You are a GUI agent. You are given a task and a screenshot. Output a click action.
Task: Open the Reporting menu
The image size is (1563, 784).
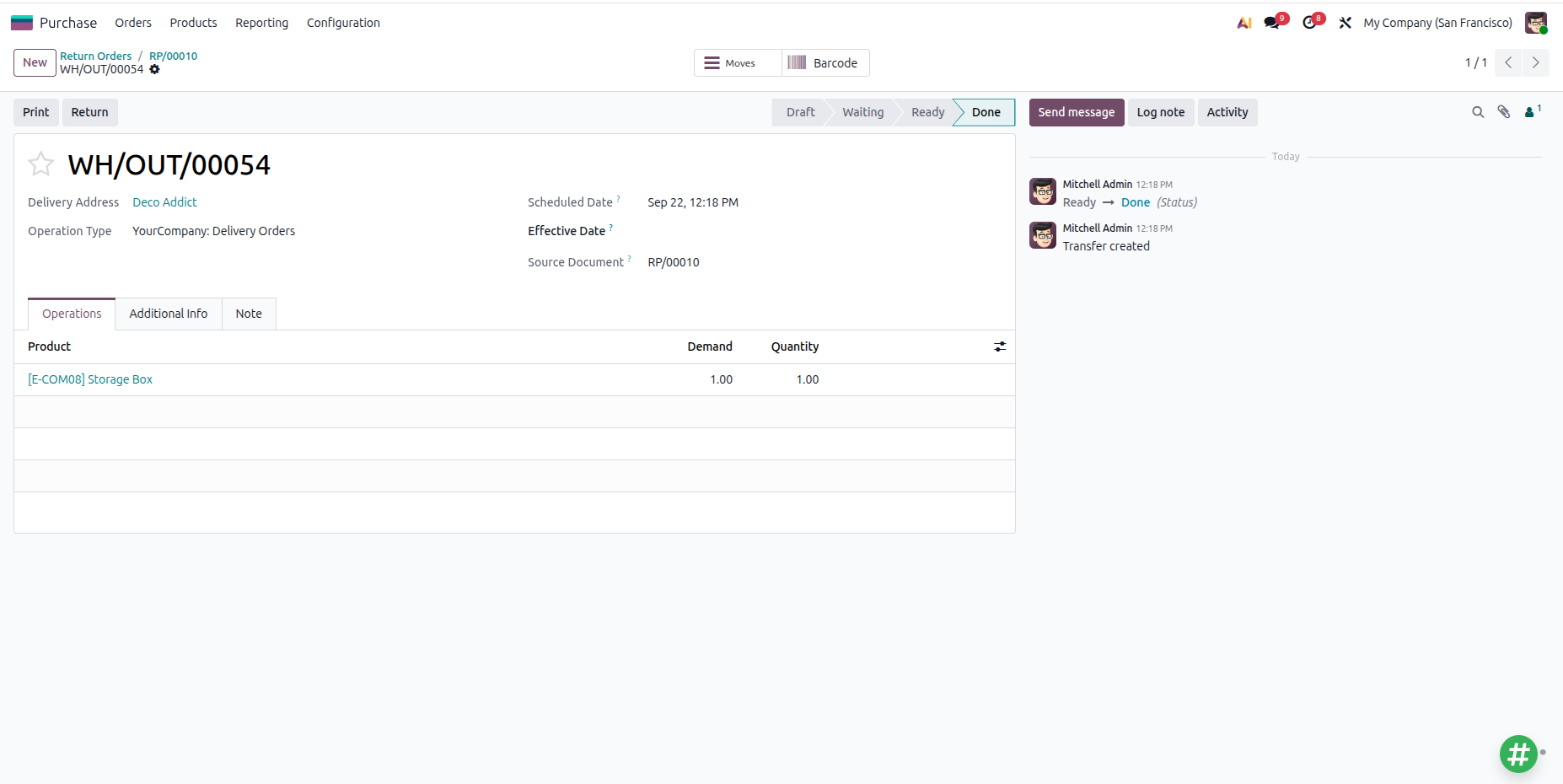(261, 23)
